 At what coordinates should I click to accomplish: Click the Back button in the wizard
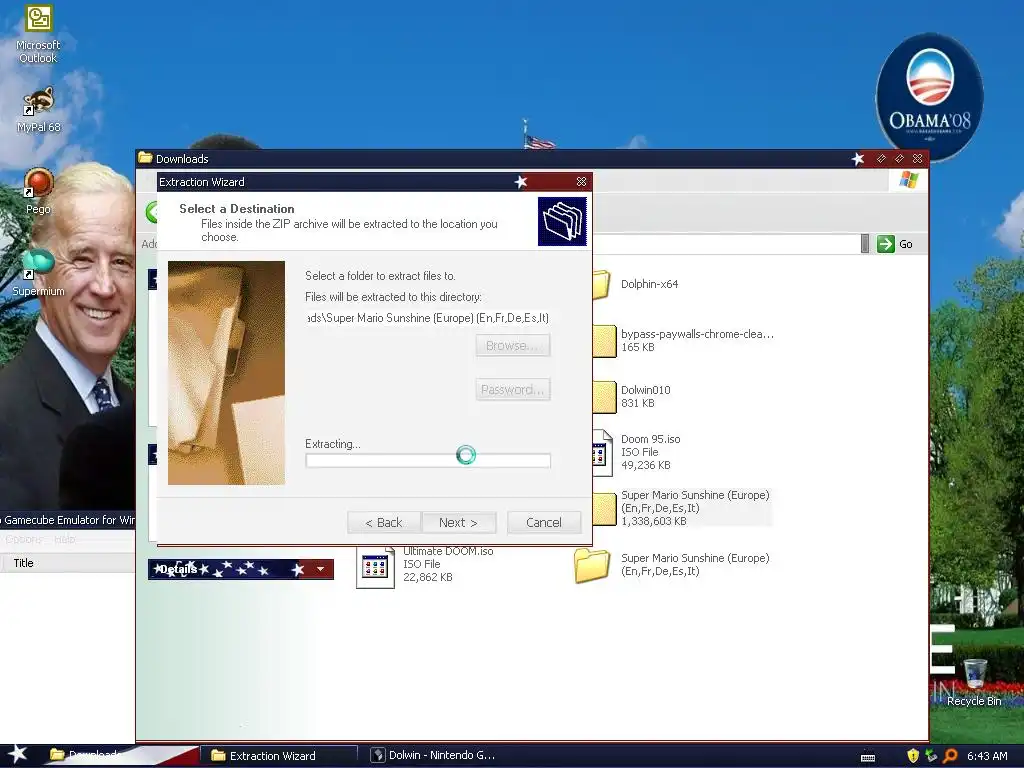tap(384, 522)
